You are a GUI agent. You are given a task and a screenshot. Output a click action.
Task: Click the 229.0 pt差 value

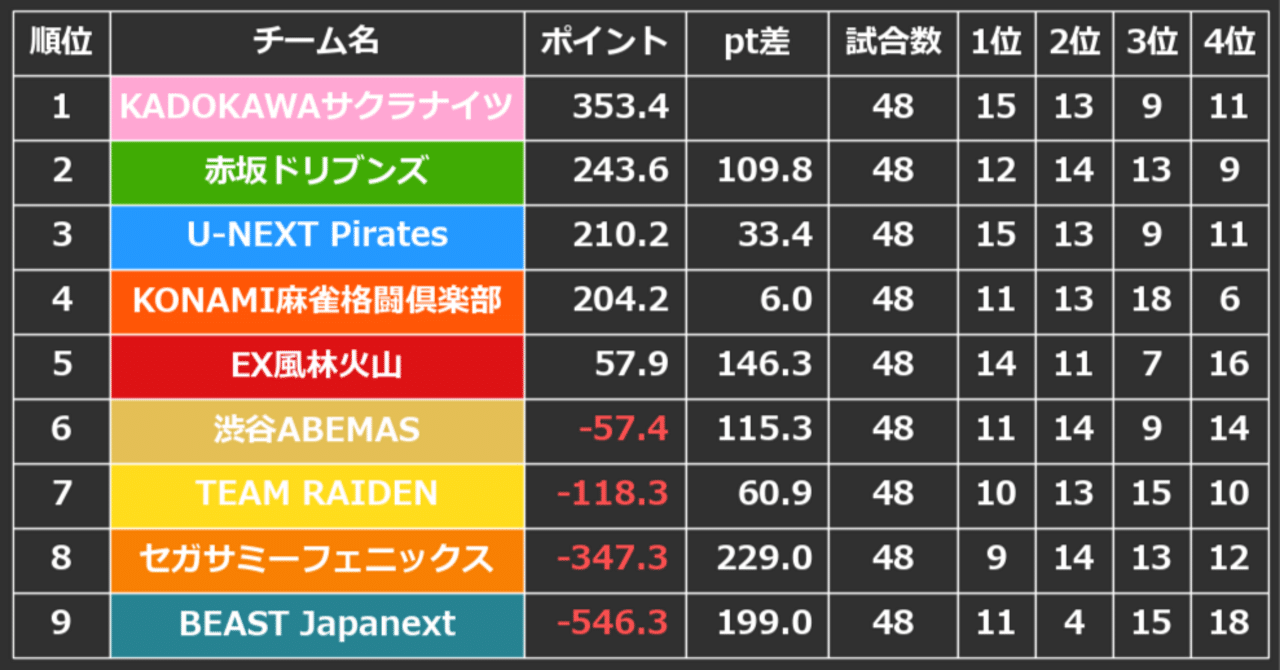(x=765, y=559)
